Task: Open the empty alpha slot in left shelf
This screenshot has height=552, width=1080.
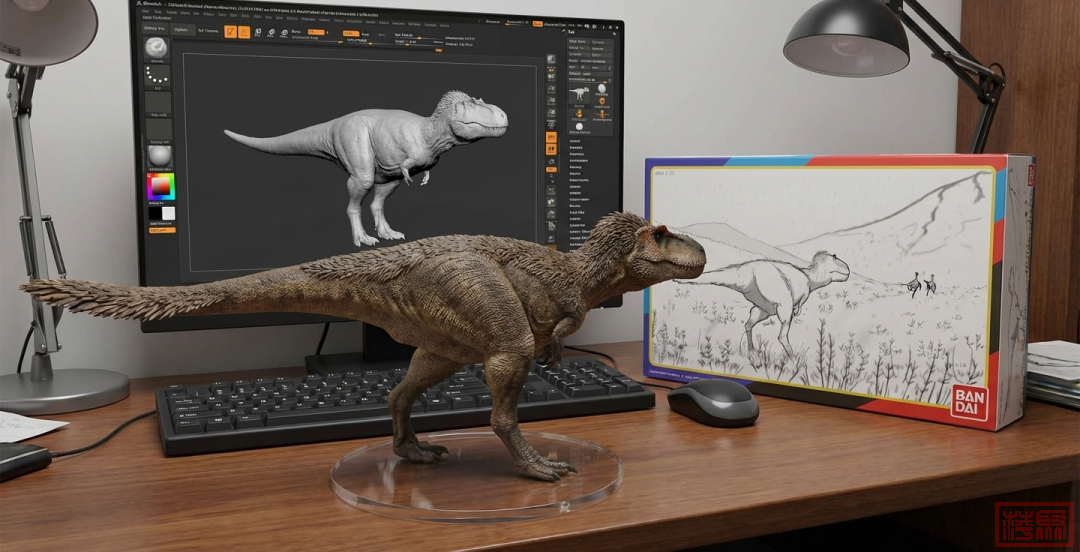Action: tap(158, 102)
